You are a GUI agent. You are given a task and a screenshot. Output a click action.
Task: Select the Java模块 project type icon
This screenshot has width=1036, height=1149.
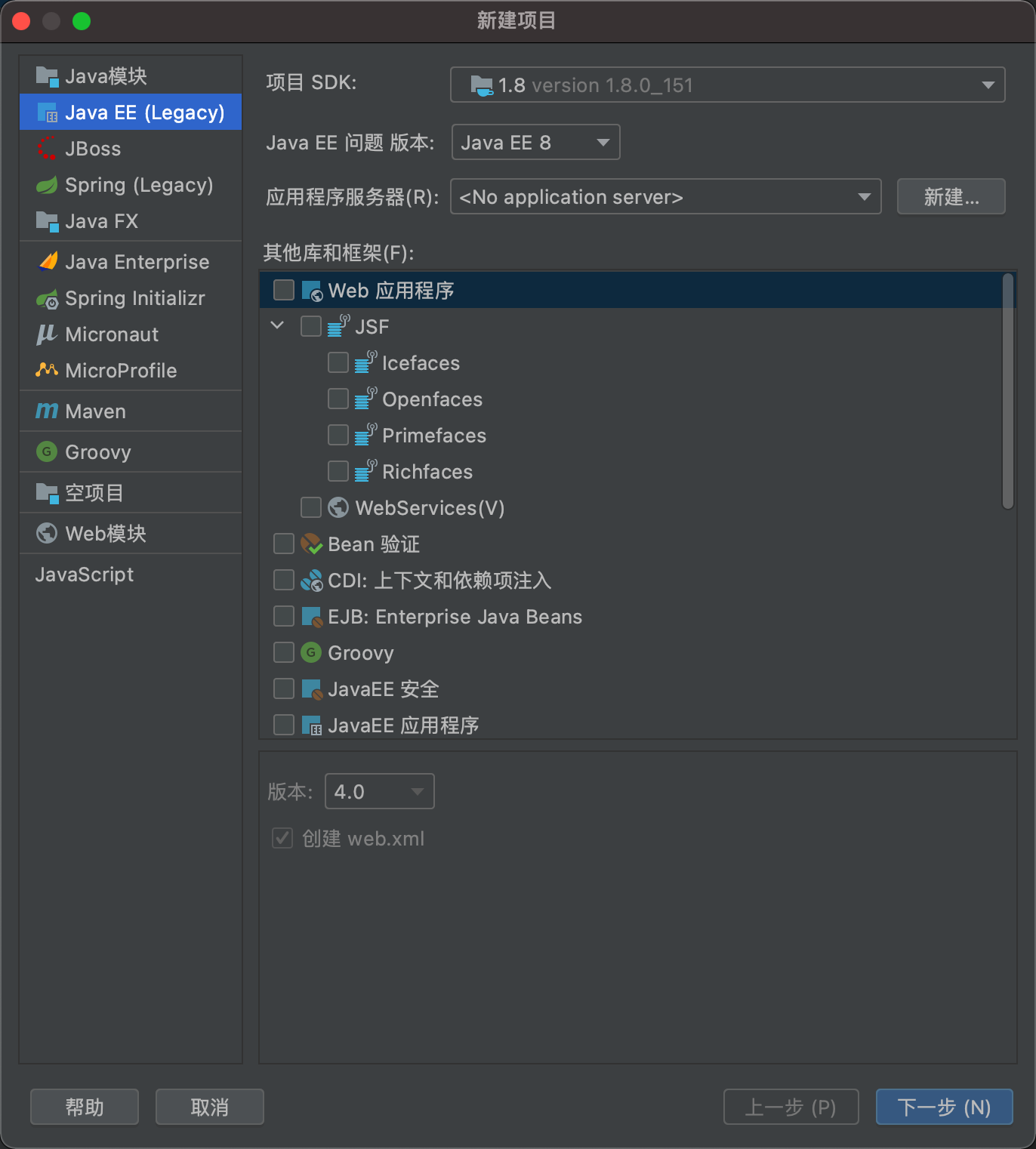pyautogui.click(x=46, y=75)
